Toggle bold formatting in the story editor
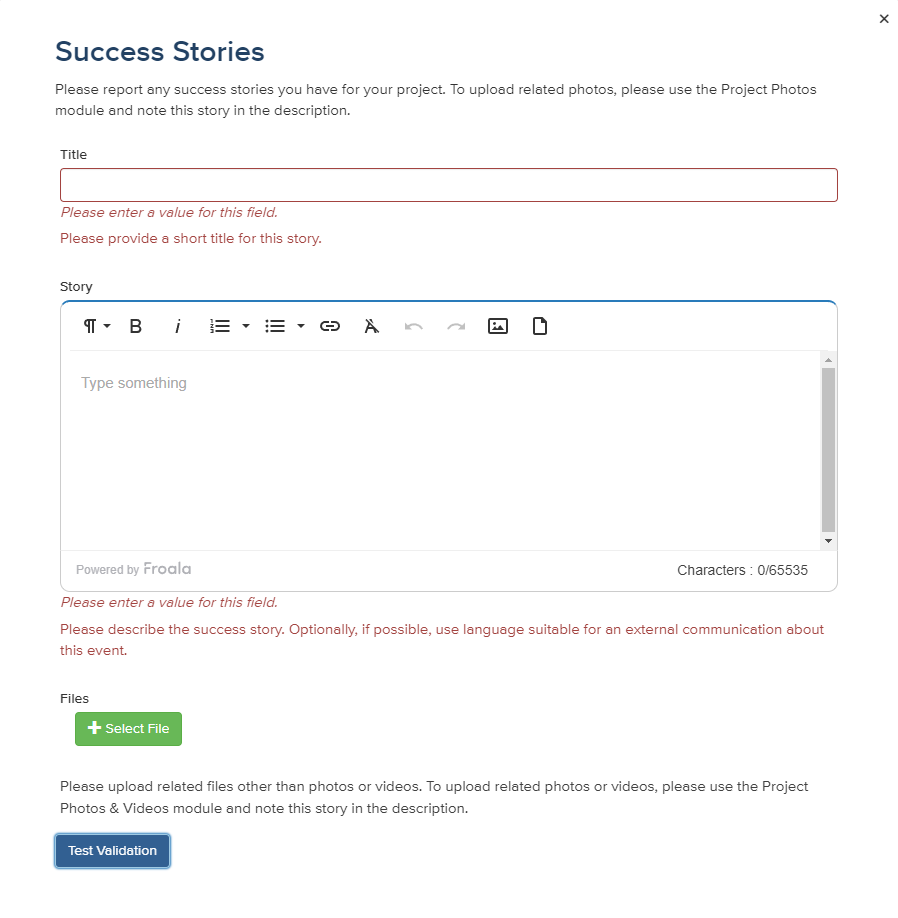898x918 pixels. coord(136,326)
